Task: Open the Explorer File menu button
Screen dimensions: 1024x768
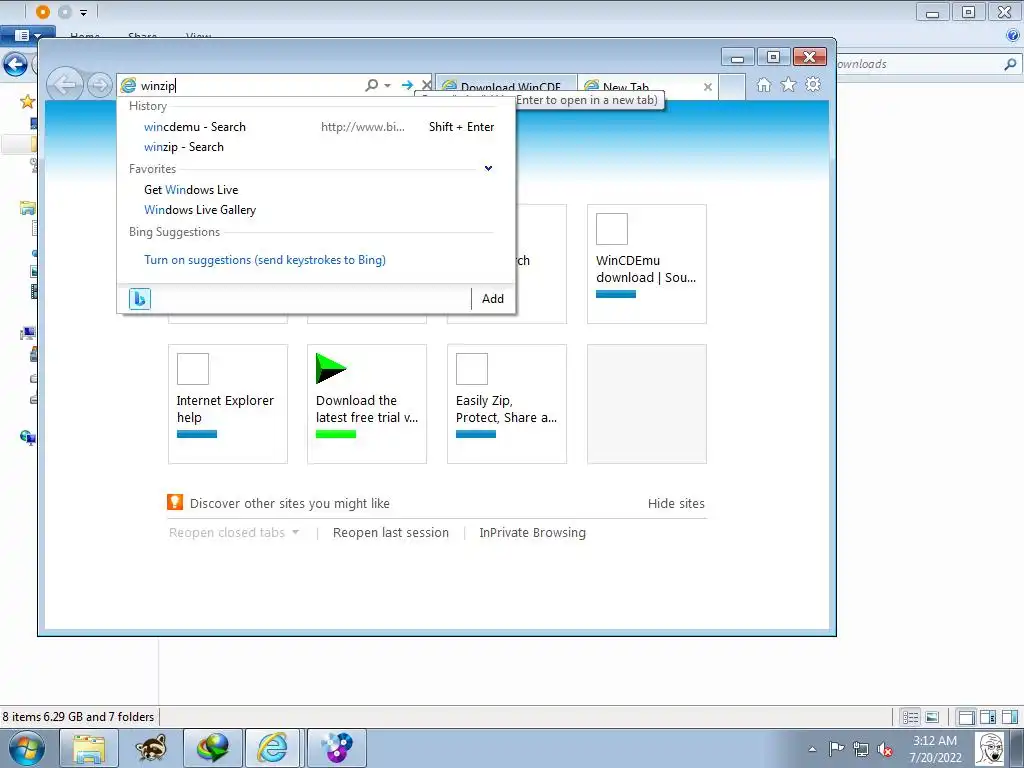Action: (27, 35)
